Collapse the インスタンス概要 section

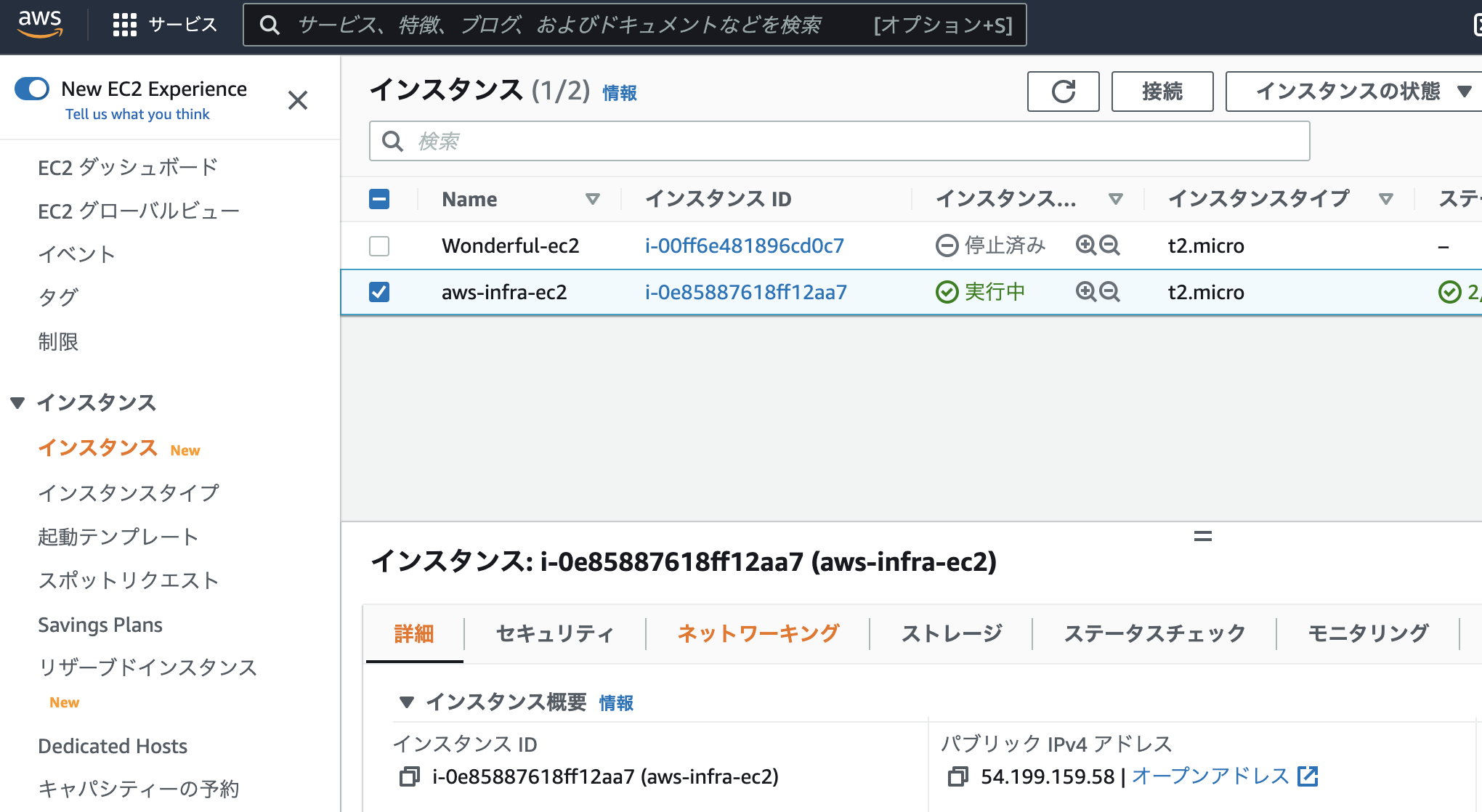(x=407, y=702)
